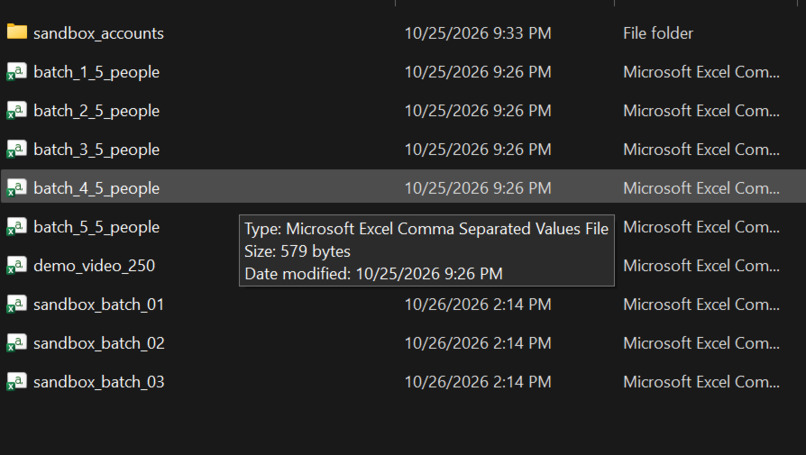Click the sandbox_batch_01 CSV file icon
The image size is (806, 455).
(x=16, y=304)
